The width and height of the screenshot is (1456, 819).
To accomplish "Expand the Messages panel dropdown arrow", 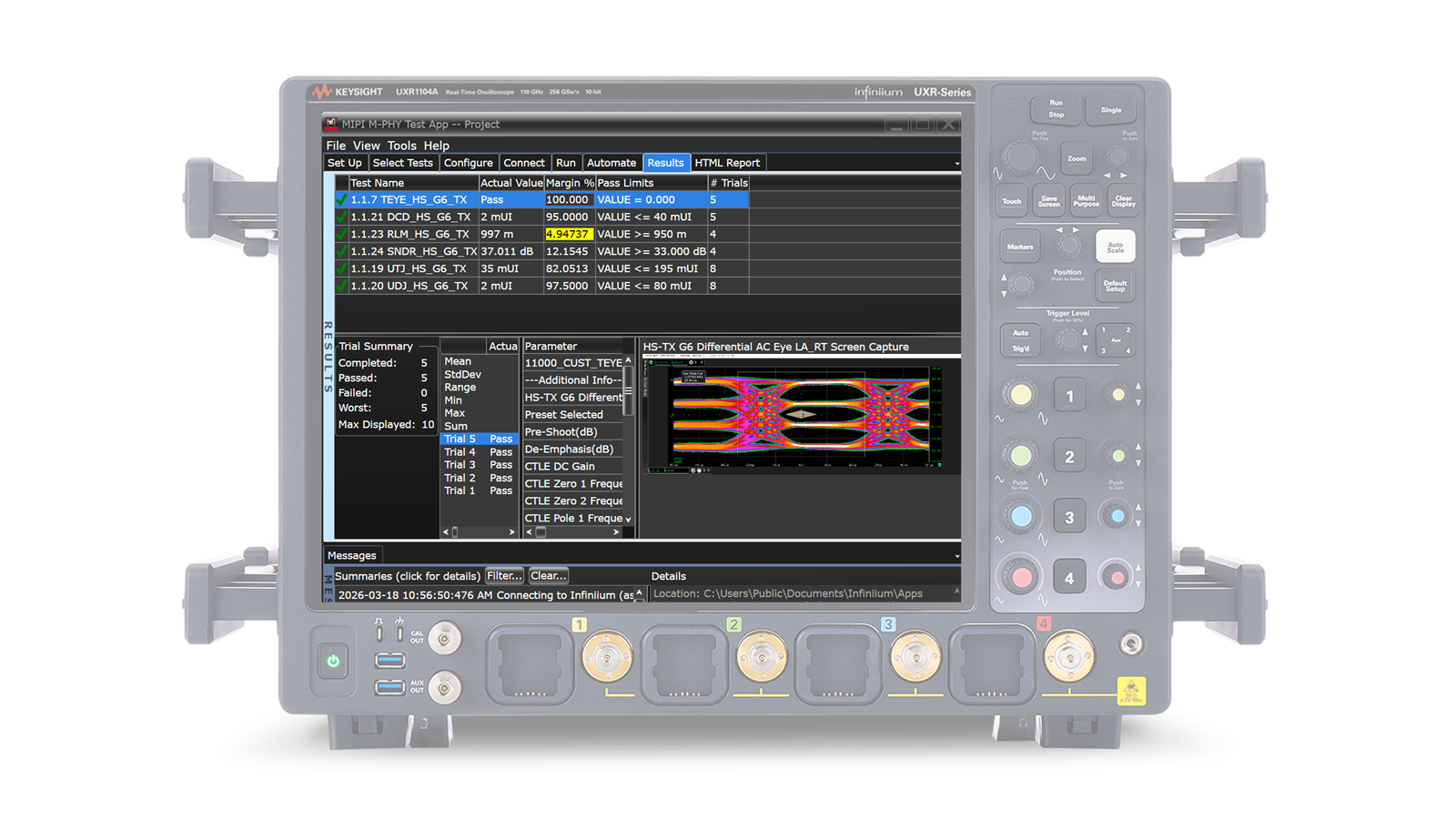I will click(x=956, y=556).
